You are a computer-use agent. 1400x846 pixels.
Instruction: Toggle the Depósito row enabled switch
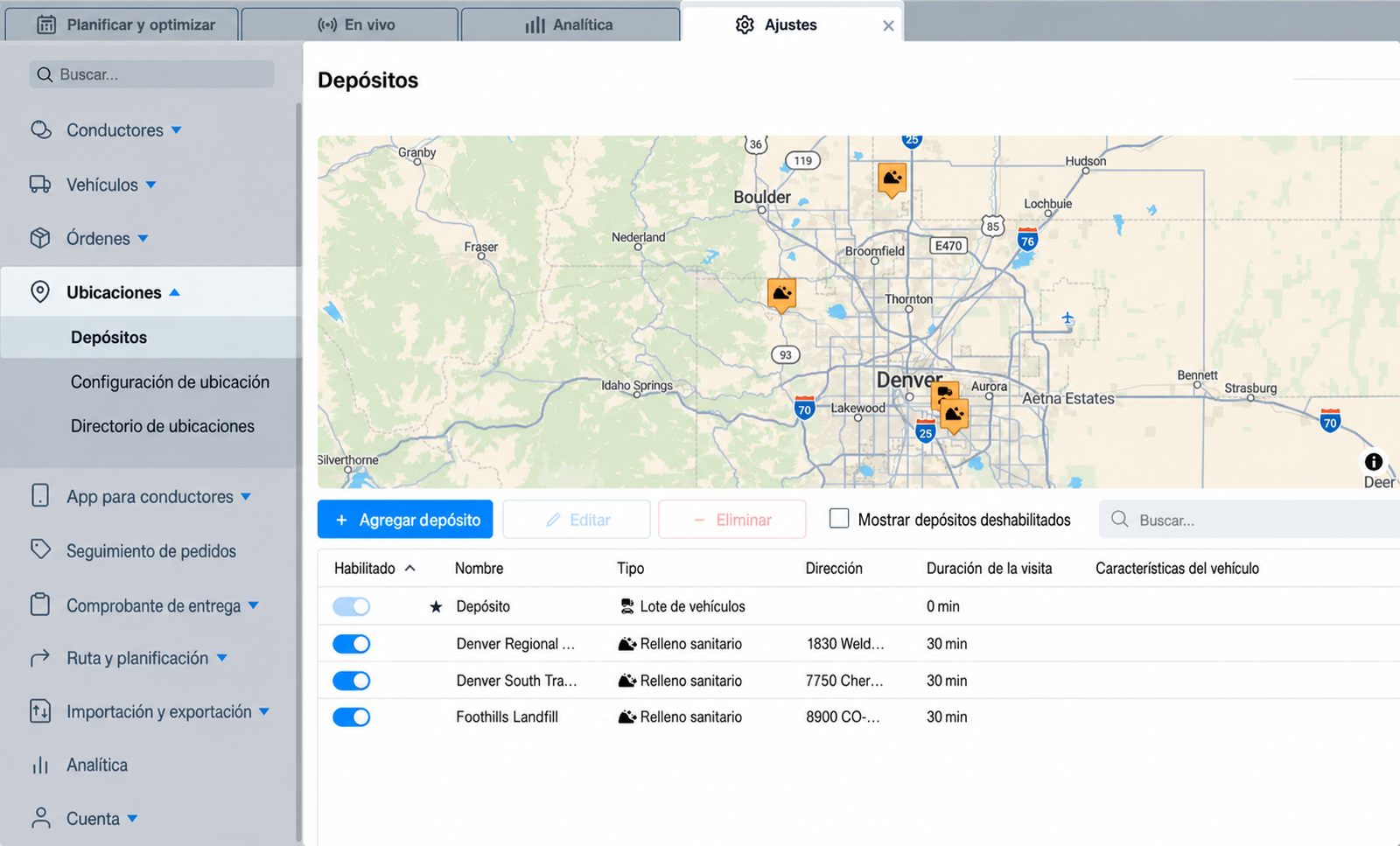tap(351, 606)
